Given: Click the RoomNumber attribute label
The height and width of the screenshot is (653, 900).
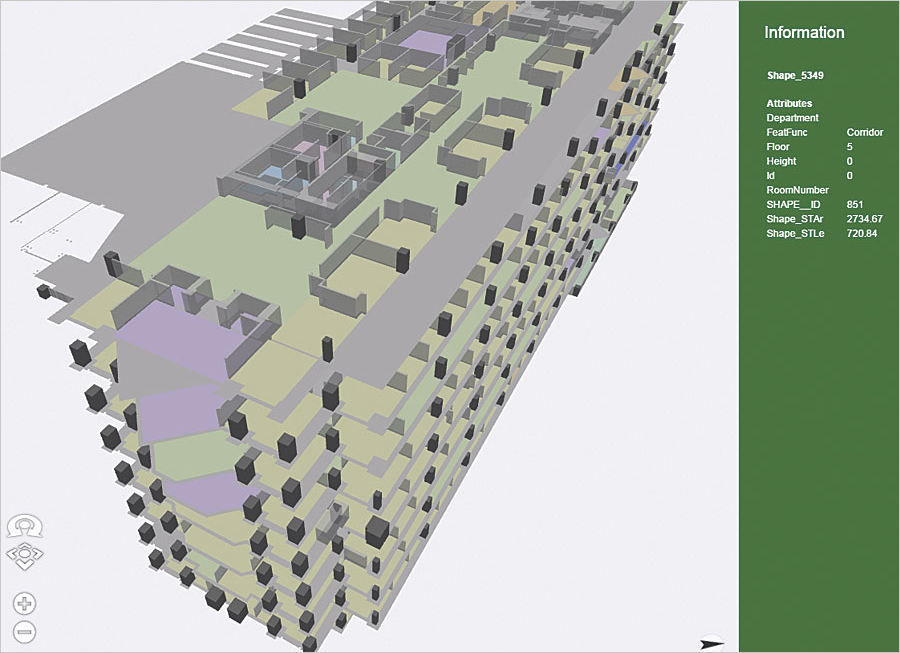Looking at the screenshot, I should click(x=797, y=190).
